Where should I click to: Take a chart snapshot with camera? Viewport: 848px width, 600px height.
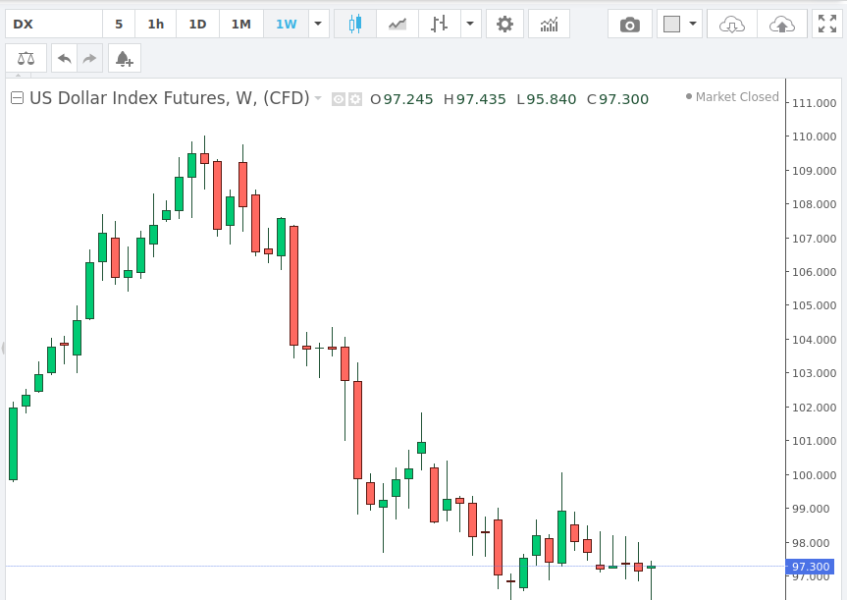629,24
